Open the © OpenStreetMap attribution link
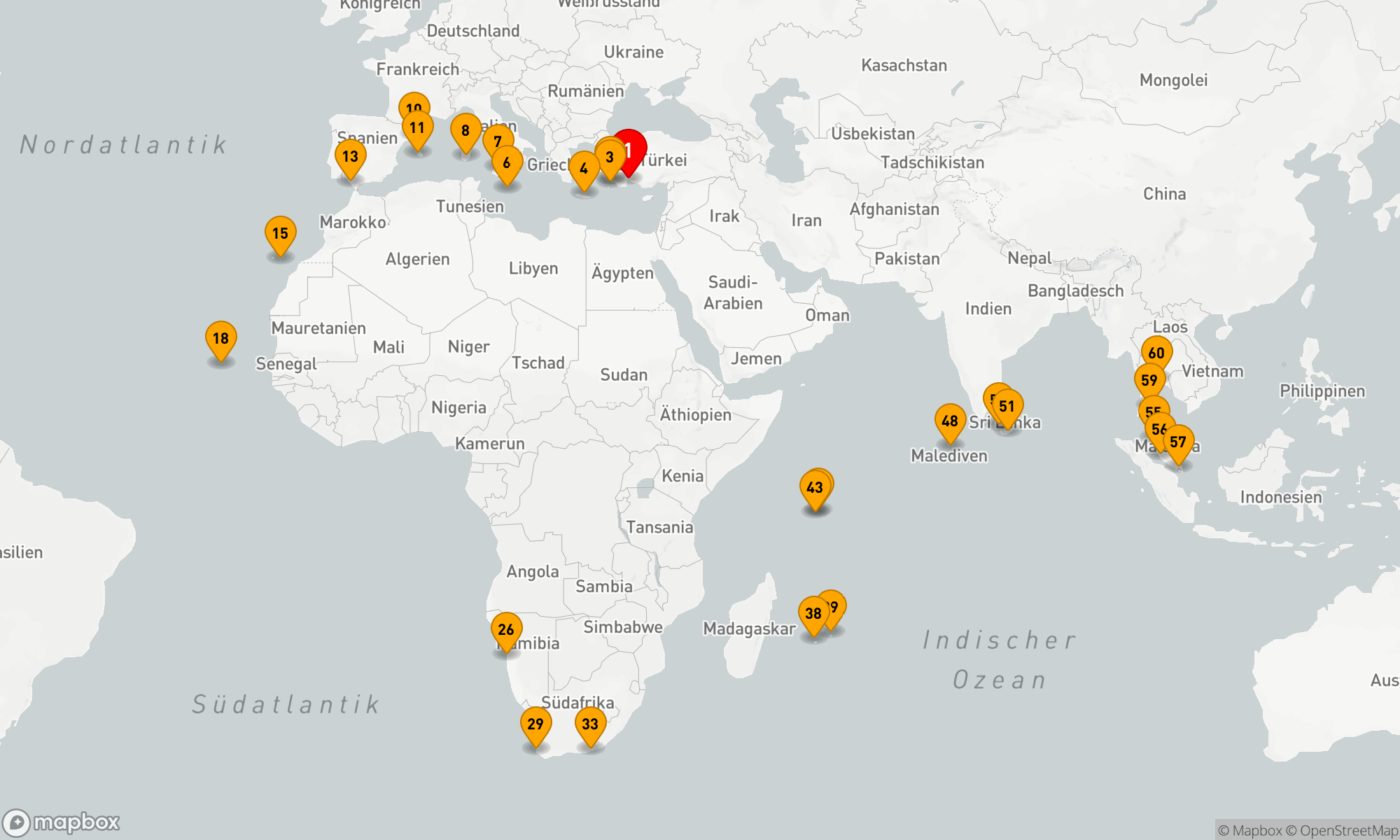This screenshot has width=1400, height=840. click(1341, 831)
